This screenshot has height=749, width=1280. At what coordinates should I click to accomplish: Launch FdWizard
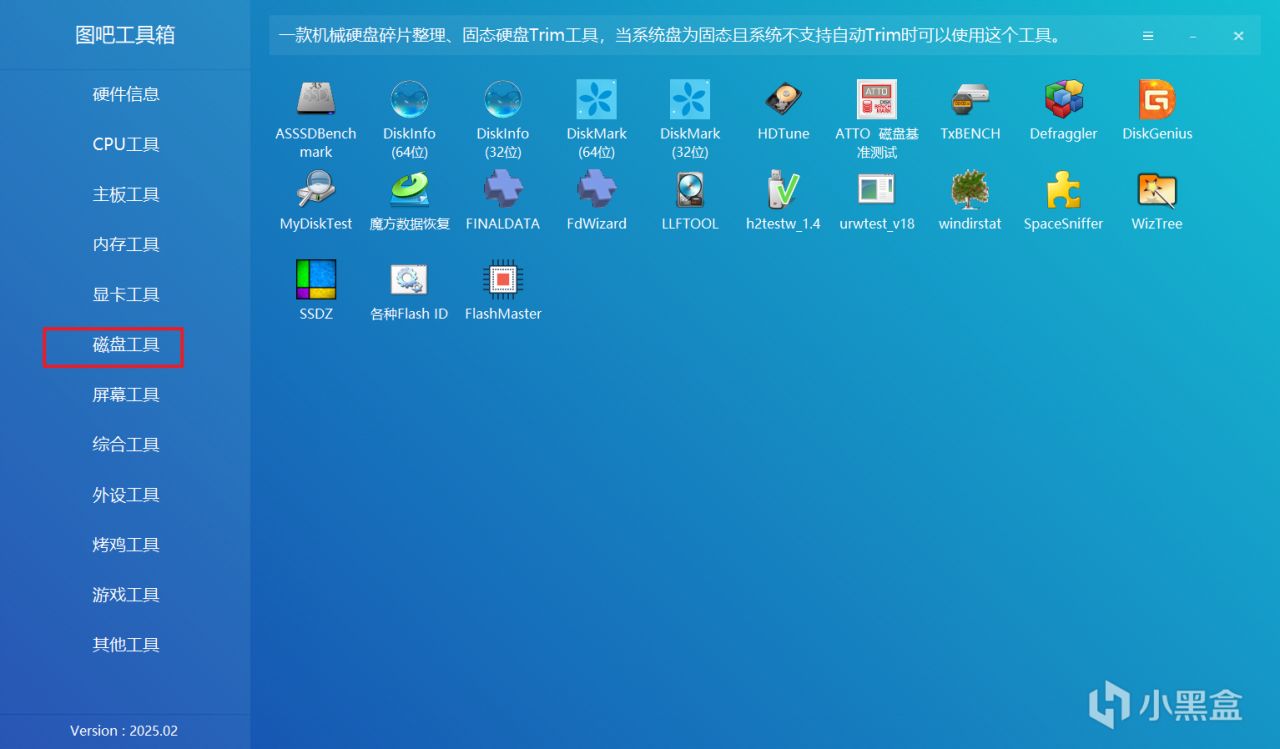pos(597,201)
